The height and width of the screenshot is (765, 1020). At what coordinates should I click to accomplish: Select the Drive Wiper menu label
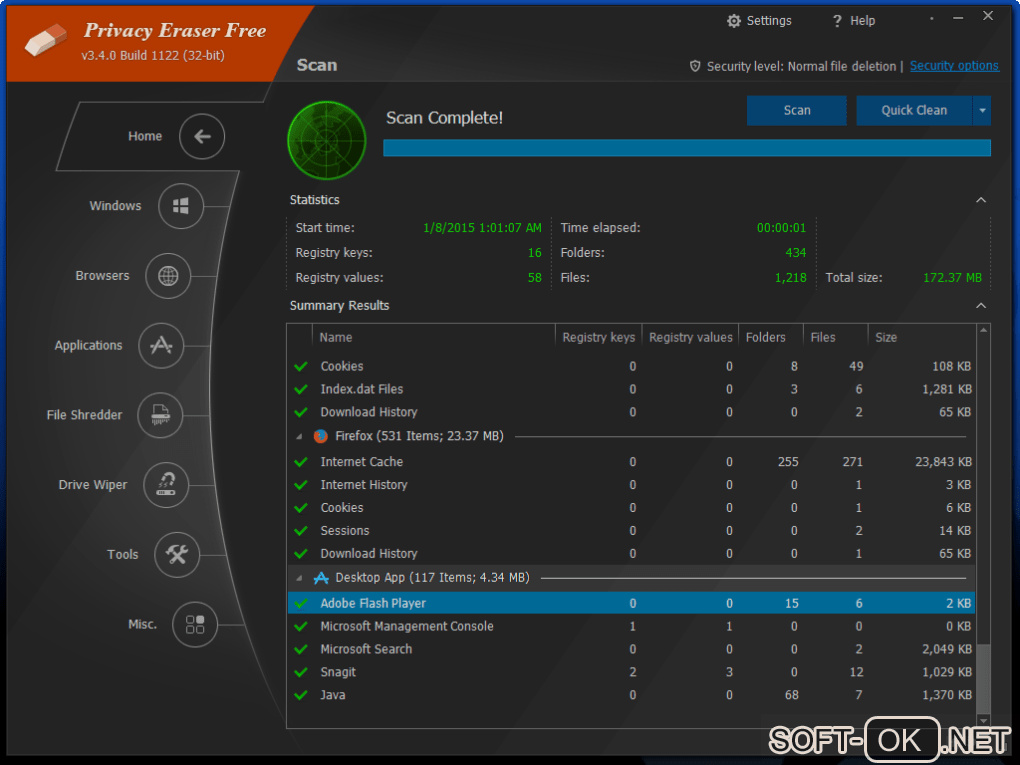pos(93,485)
